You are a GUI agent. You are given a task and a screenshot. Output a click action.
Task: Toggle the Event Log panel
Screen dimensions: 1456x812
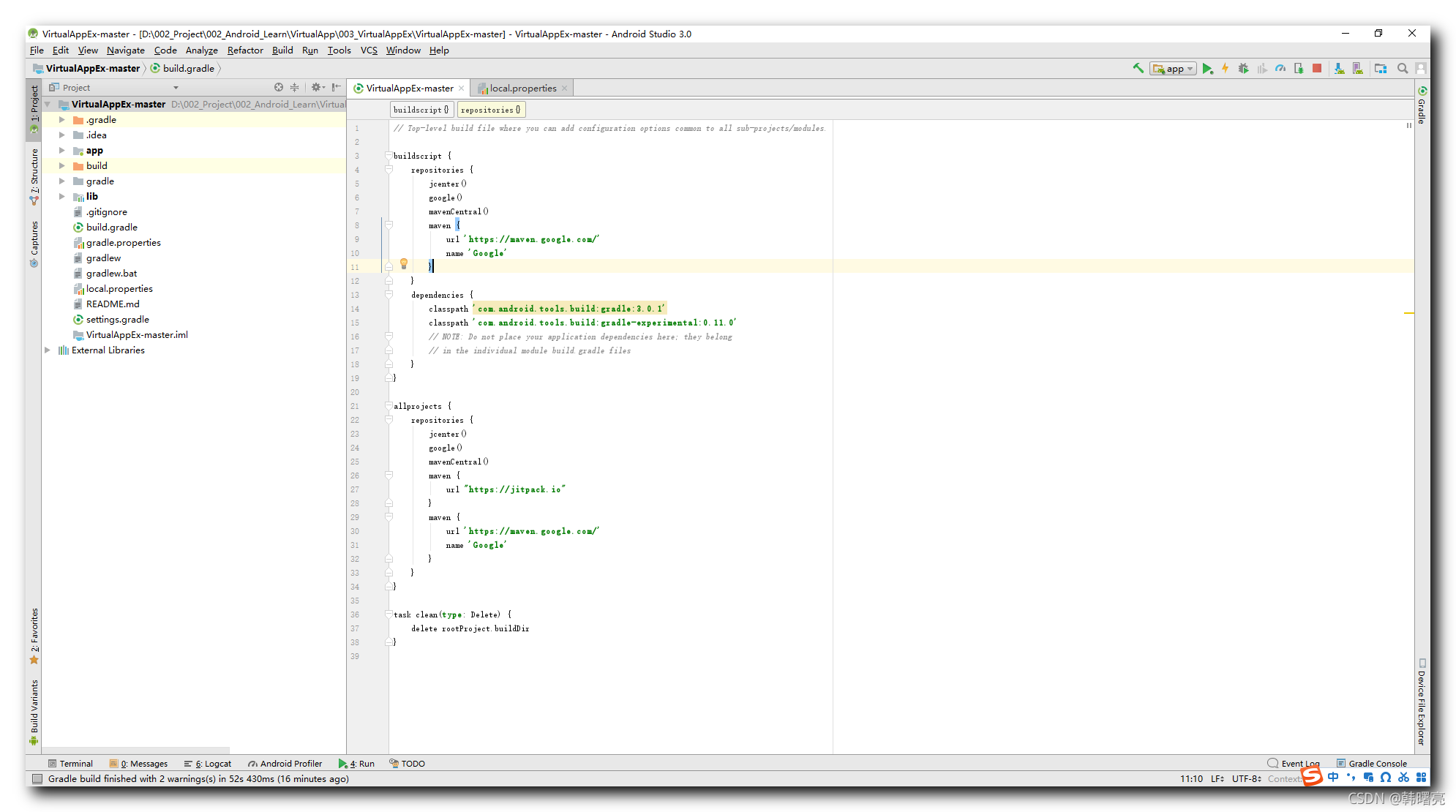(x=1294, y=763)
